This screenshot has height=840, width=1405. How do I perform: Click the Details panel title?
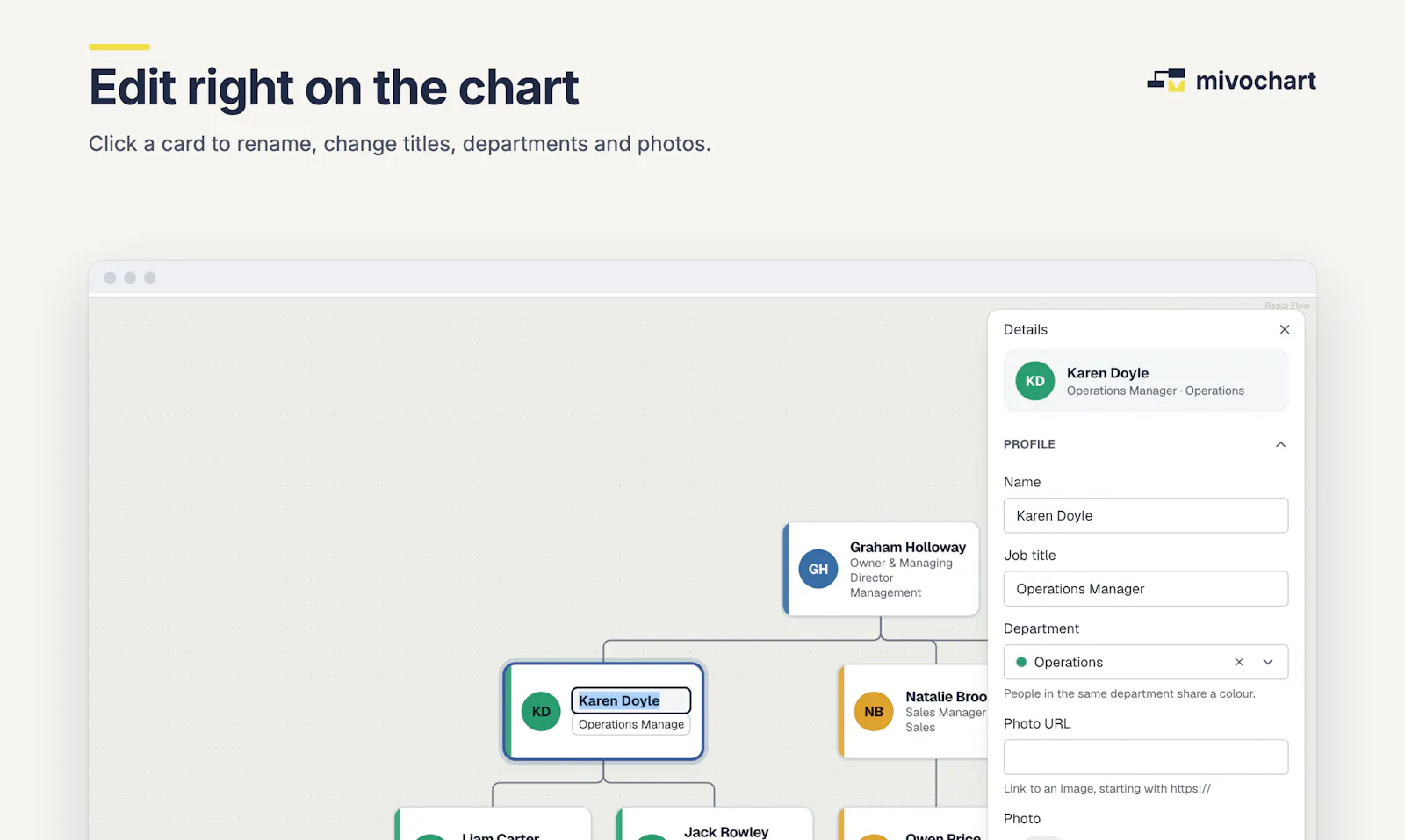pos(1026,329)
